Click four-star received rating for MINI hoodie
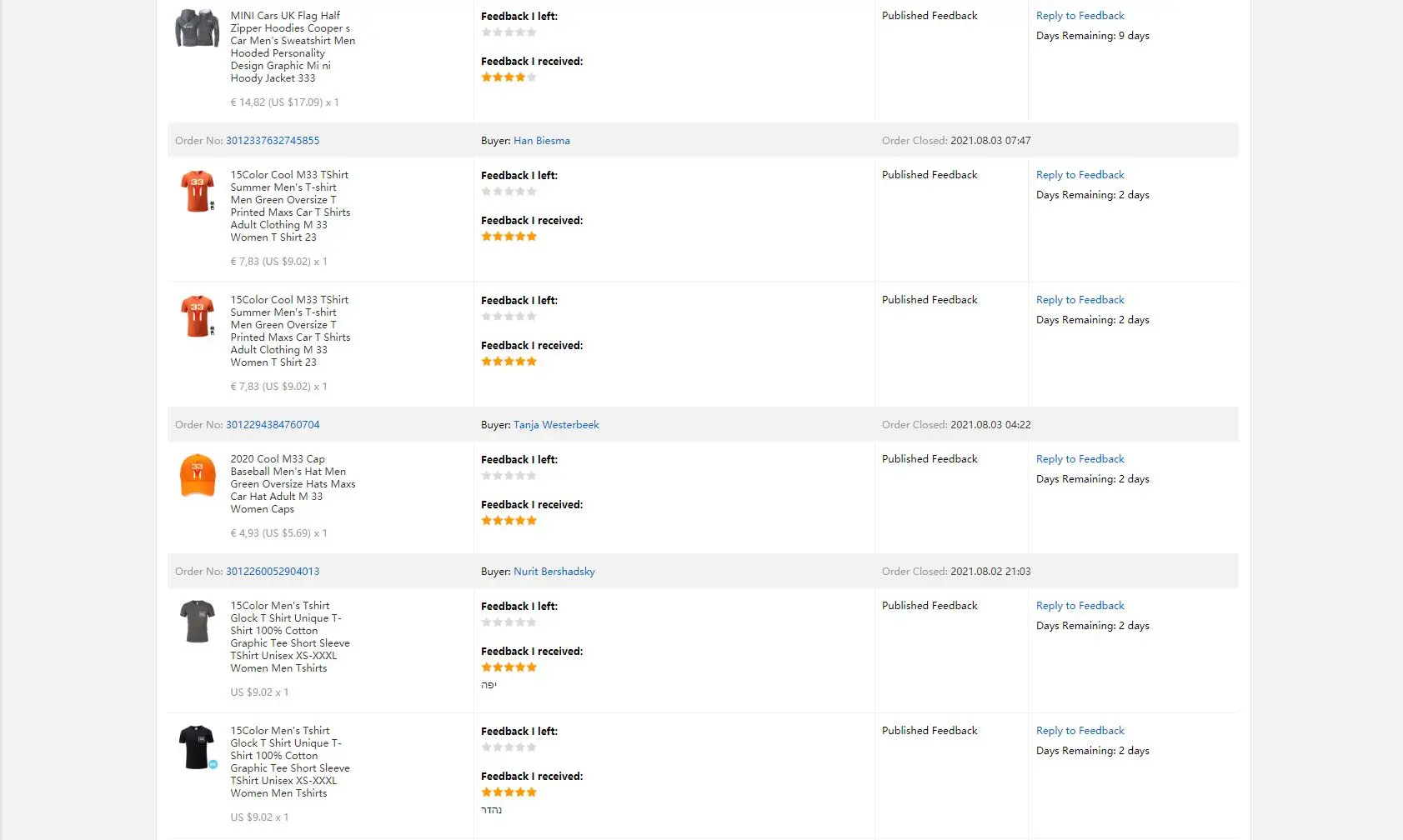The height and width of the screenshot is (840, 1403). coord(509,77)
